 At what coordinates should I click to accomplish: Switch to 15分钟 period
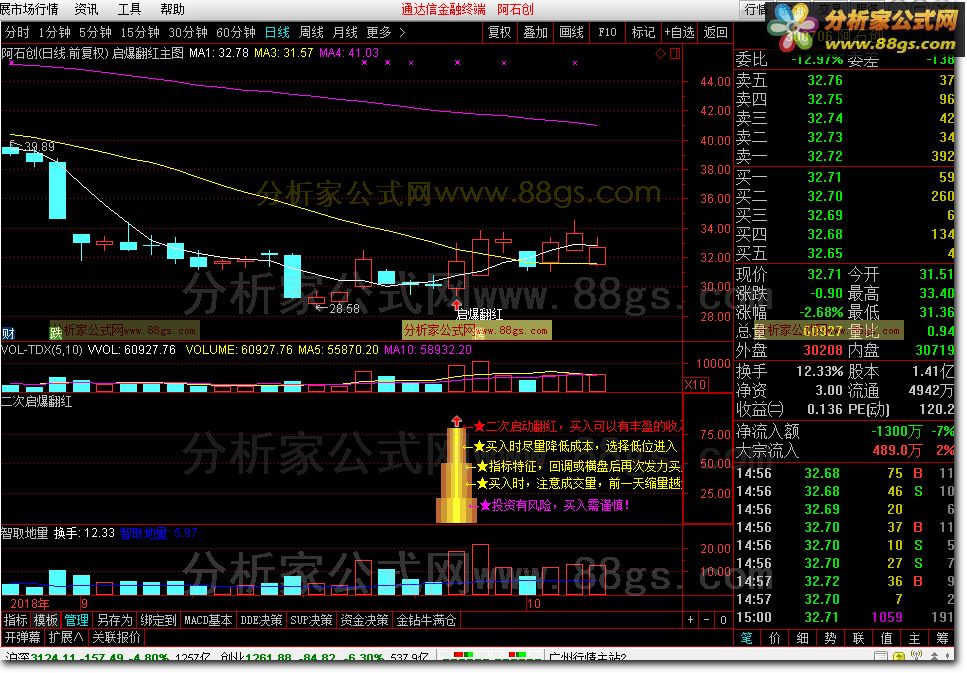(140, 32)
